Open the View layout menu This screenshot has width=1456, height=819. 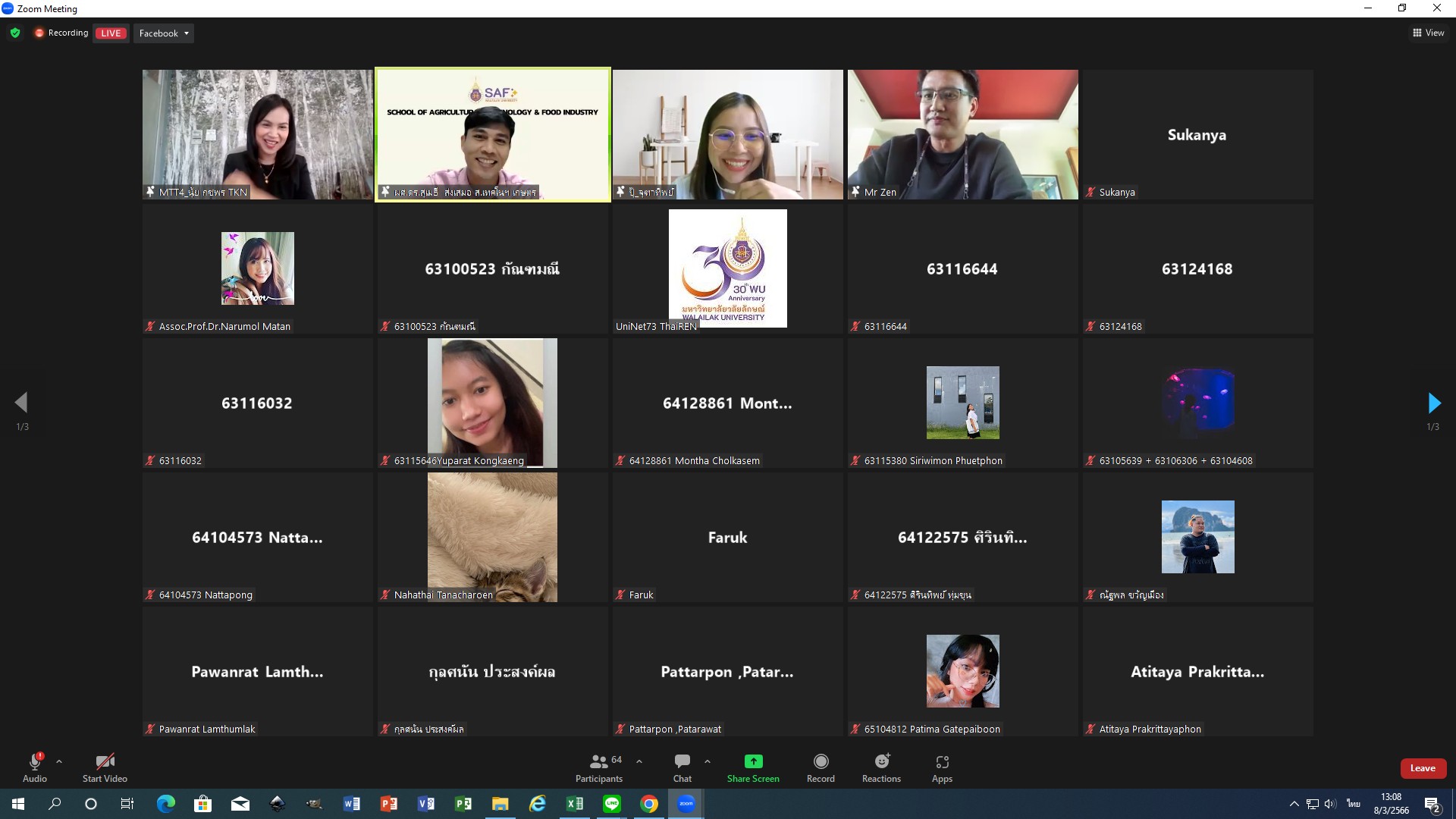(x=1428, y=33)
